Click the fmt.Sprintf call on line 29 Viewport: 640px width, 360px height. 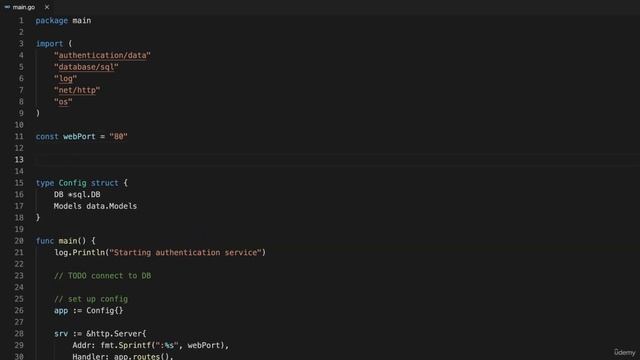tap(165, 345)
